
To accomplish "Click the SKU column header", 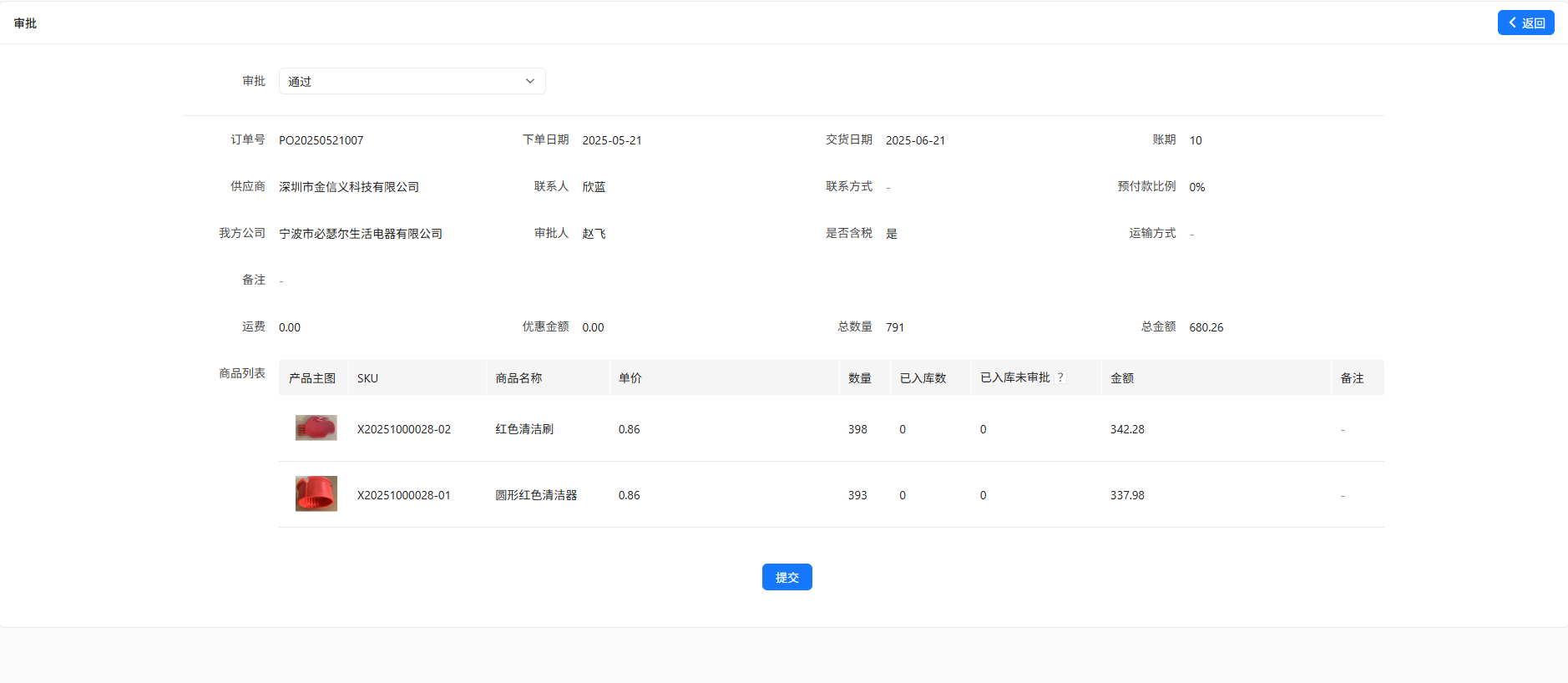I will [x=417, y=377].
